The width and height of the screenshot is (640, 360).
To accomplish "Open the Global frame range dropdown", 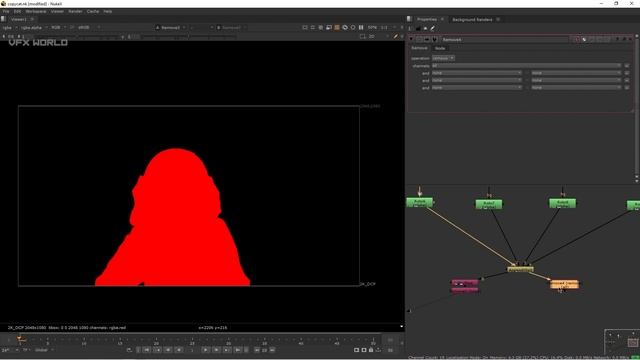I will [44, 350].
